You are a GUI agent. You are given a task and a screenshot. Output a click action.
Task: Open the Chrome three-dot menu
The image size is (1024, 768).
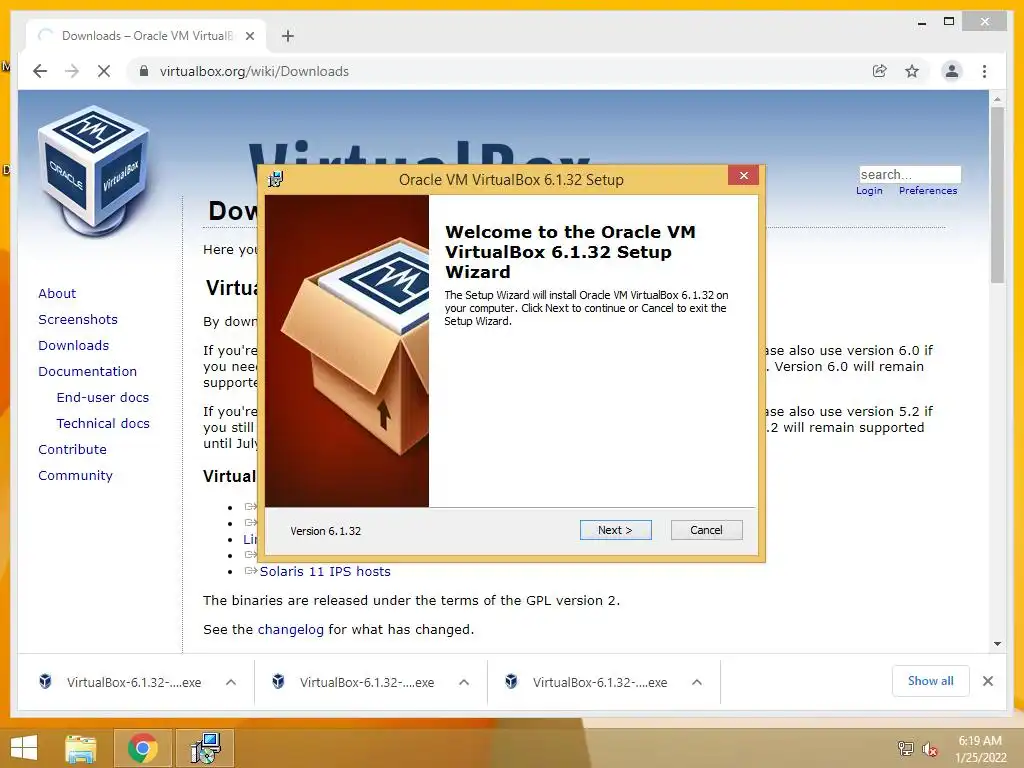[x=984, y=71]
